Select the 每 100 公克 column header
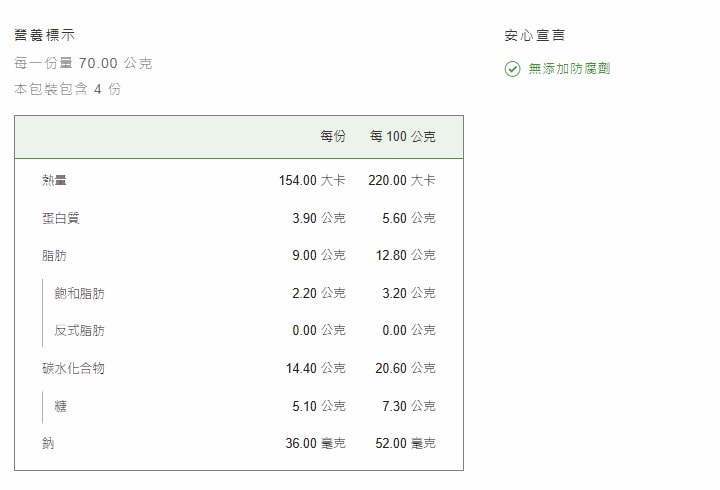 pyautogui.click(x=402, y=137)
